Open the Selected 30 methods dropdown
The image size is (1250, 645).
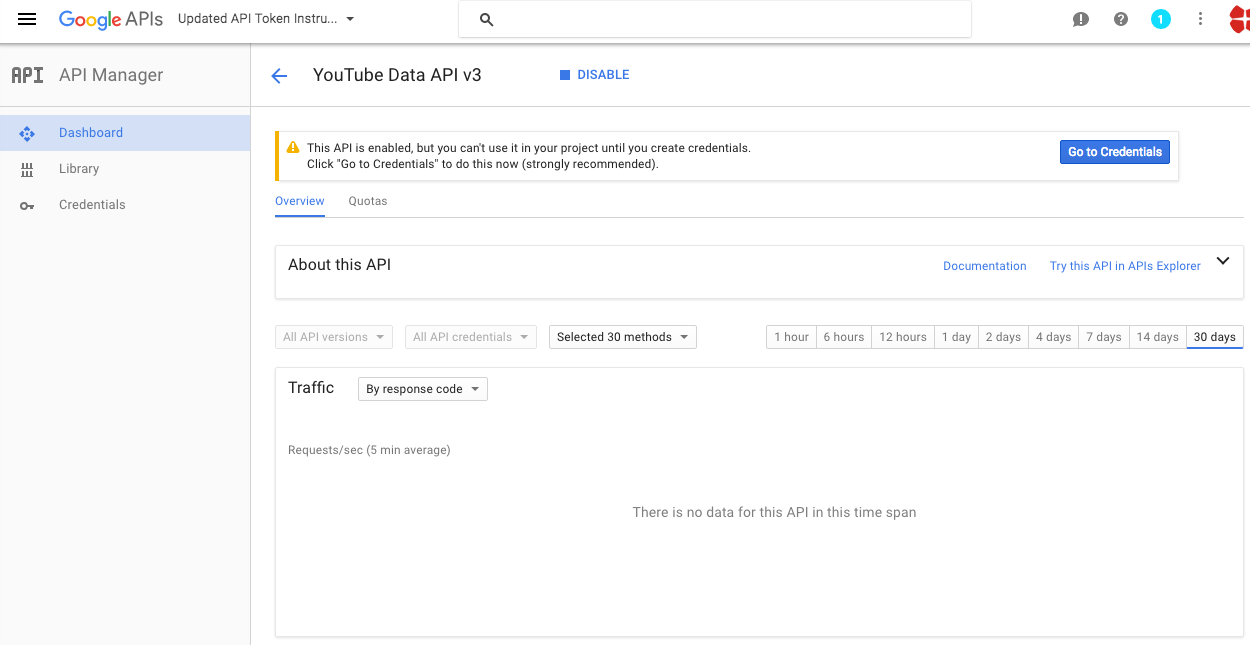[x=622, y=337]
